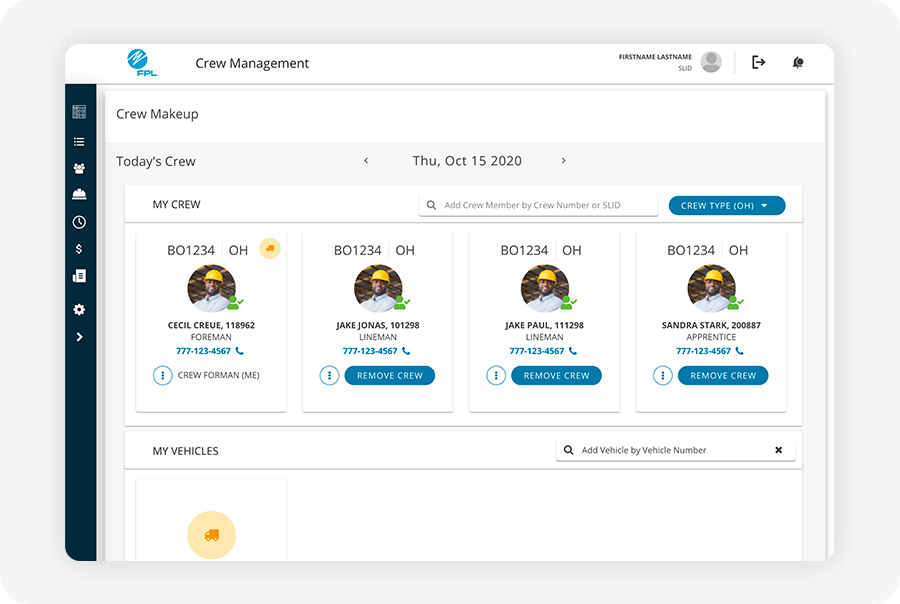Call Cecil Creue's phone number

(x=210, y=351)
